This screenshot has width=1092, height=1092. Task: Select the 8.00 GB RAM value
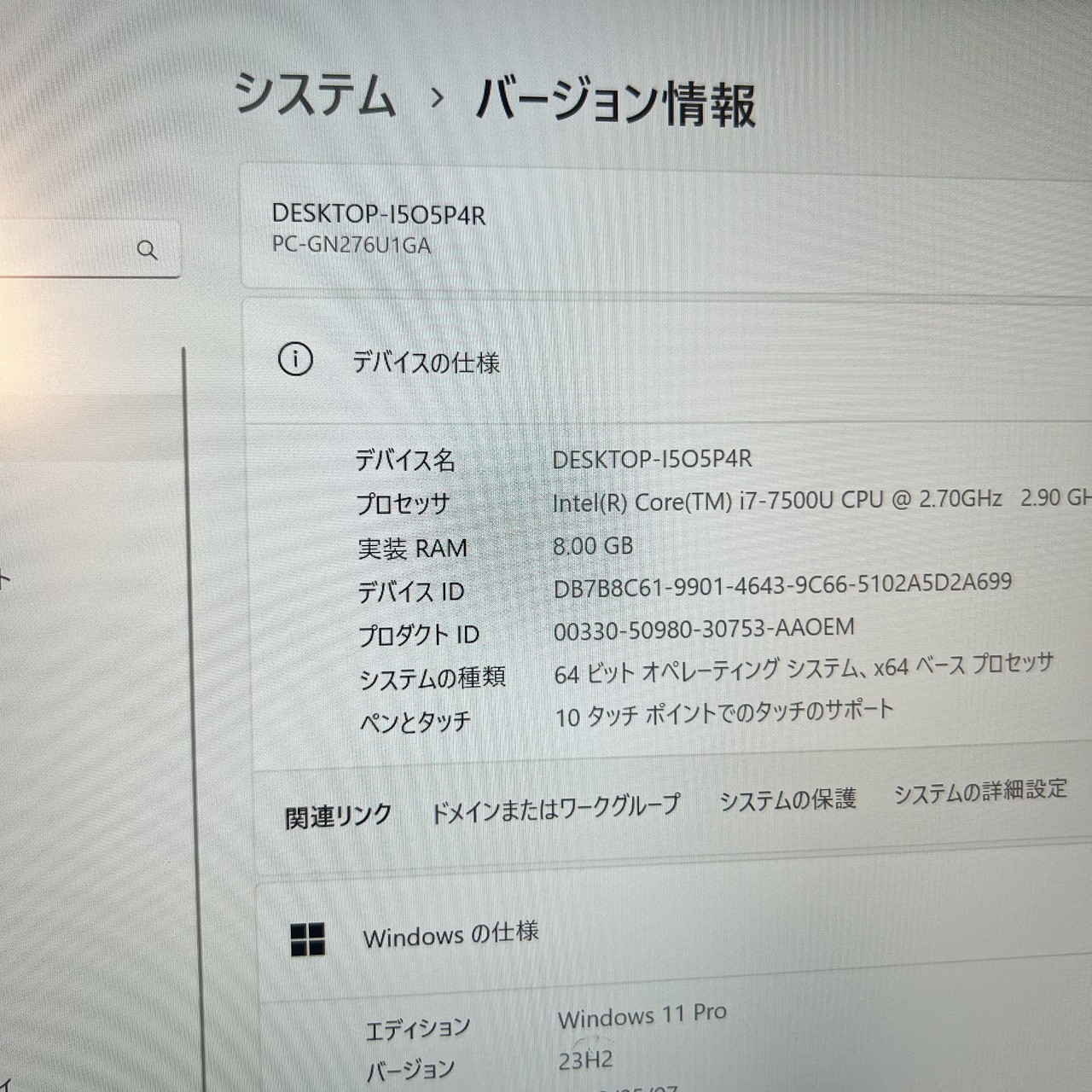(593, 545)
